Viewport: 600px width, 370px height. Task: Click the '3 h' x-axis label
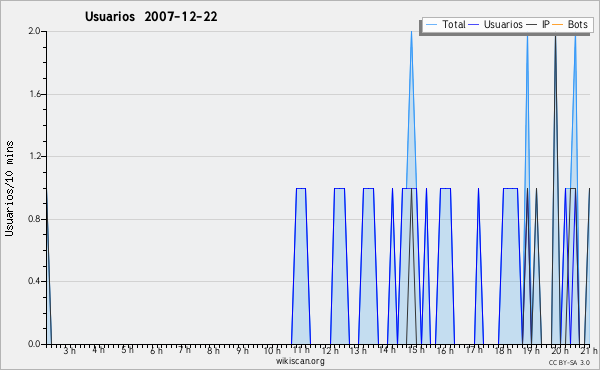coord(70,351)
